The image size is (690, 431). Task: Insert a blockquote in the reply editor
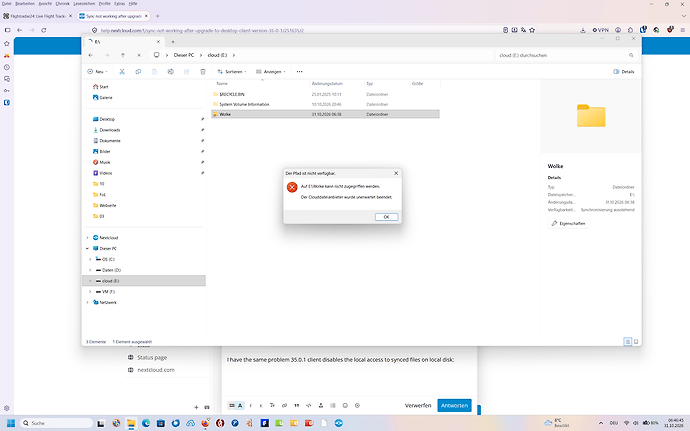[x=297, y=405]
